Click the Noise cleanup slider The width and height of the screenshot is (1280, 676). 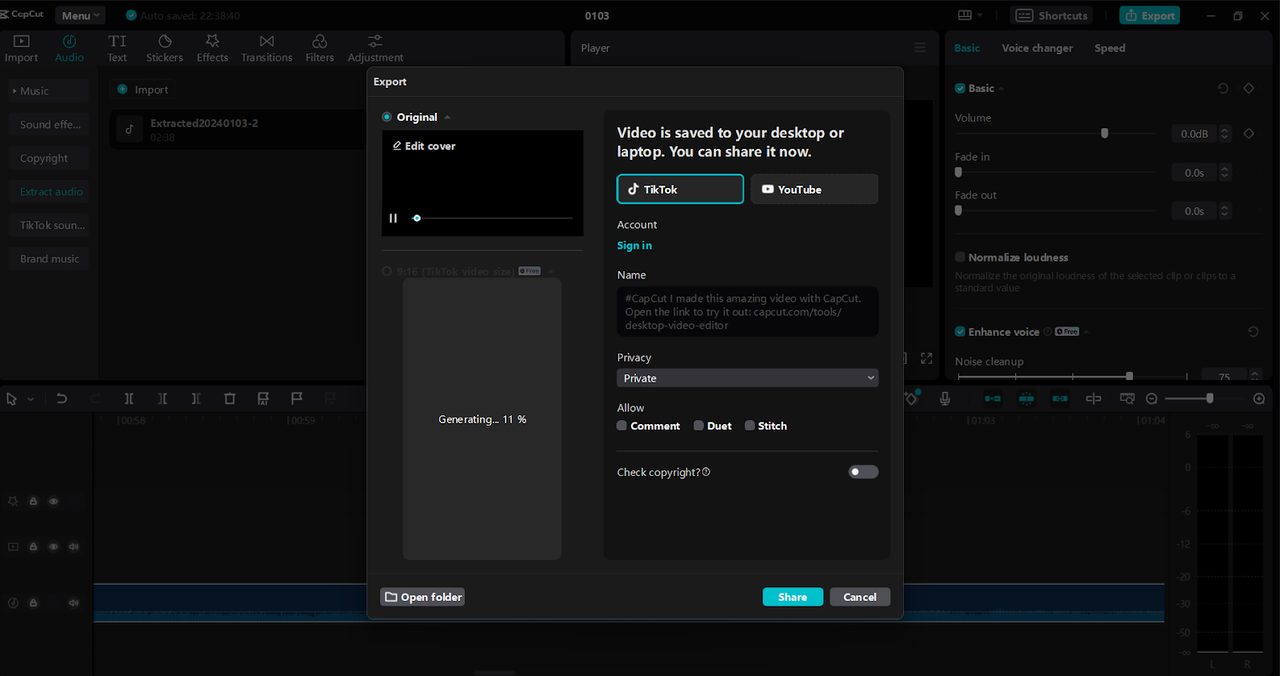[1073, 377]
